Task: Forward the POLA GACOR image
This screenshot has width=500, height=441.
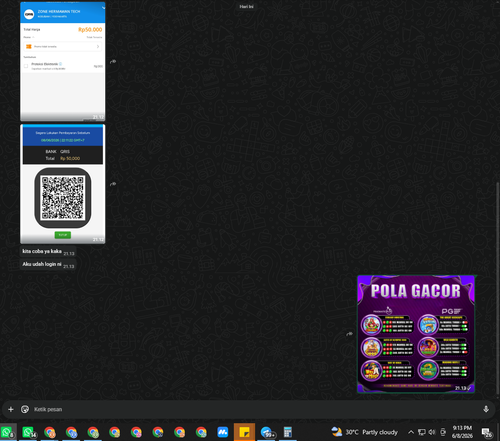Action: click(349, 334)
